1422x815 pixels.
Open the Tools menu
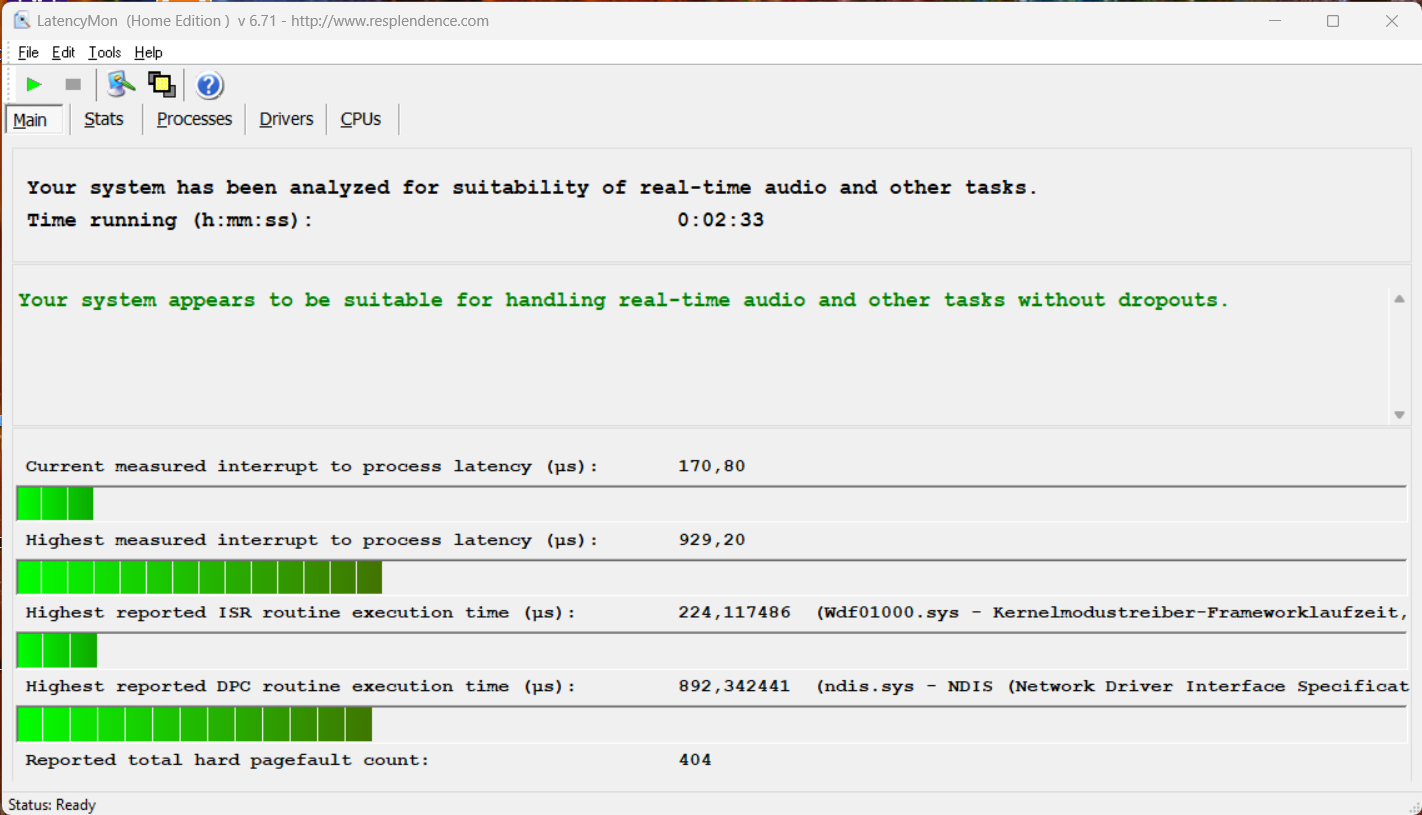tap(104, 53)
